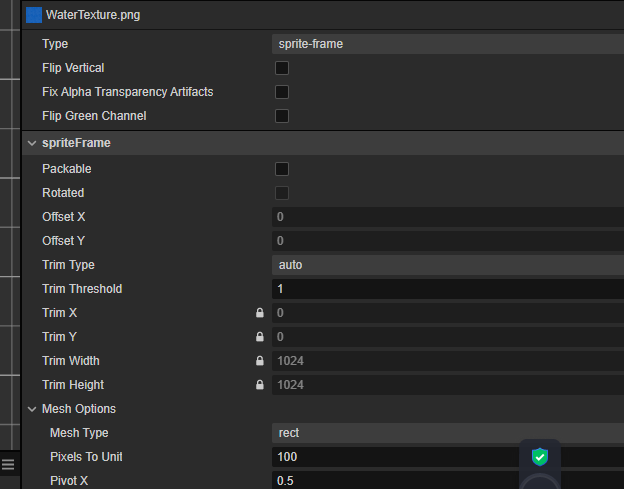Click the Trim Type label
Viewport: 624px width, 489px height.
[x=68, y=265]
